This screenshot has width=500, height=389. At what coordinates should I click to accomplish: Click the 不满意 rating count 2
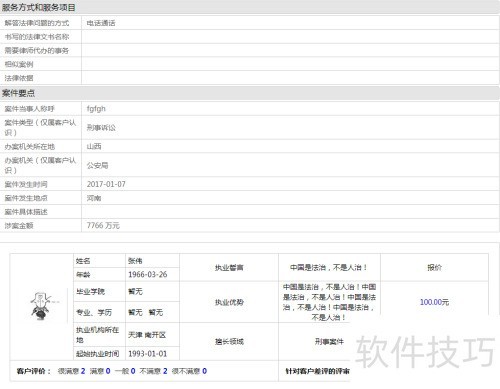tap(165, 371)
